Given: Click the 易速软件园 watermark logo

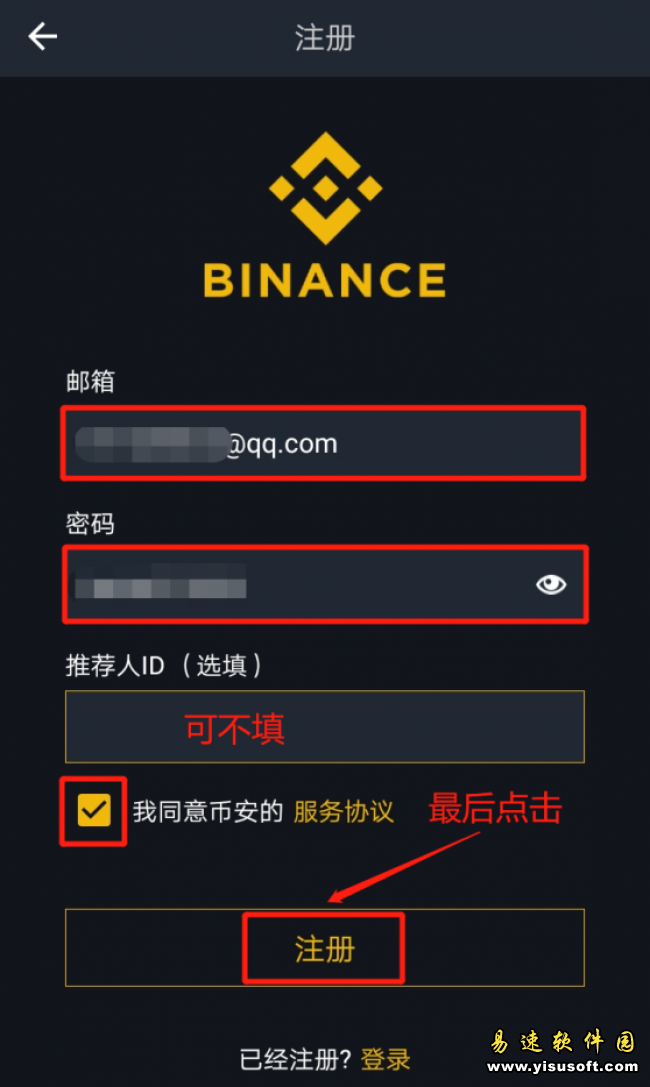Looking at the screenshot, I should pyautogui.click(x=562, y=1041).
